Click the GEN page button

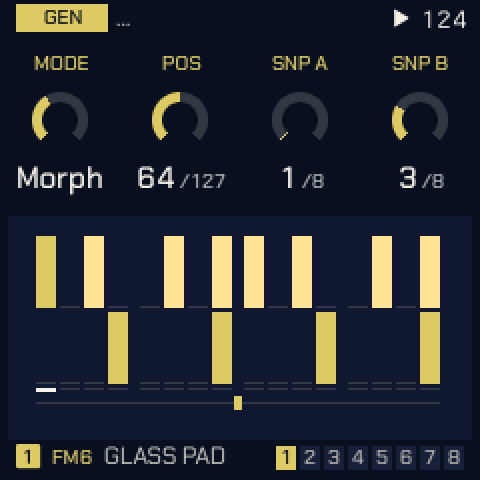pos(62,18)
